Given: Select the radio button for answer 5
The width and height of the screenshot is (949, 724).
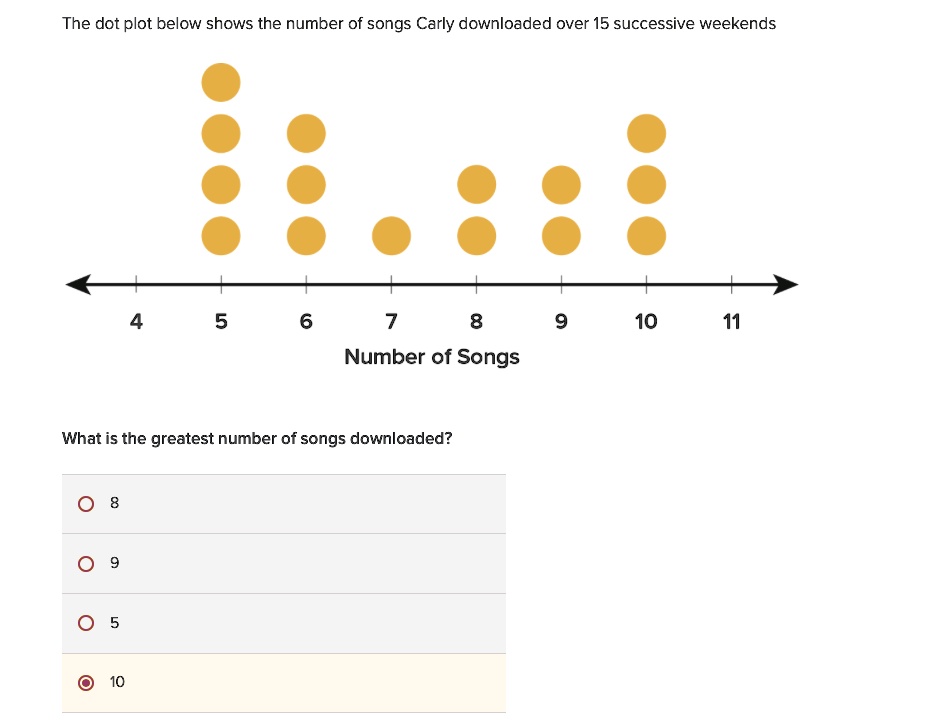Looking at the screenshot, I should click(86, 623).
